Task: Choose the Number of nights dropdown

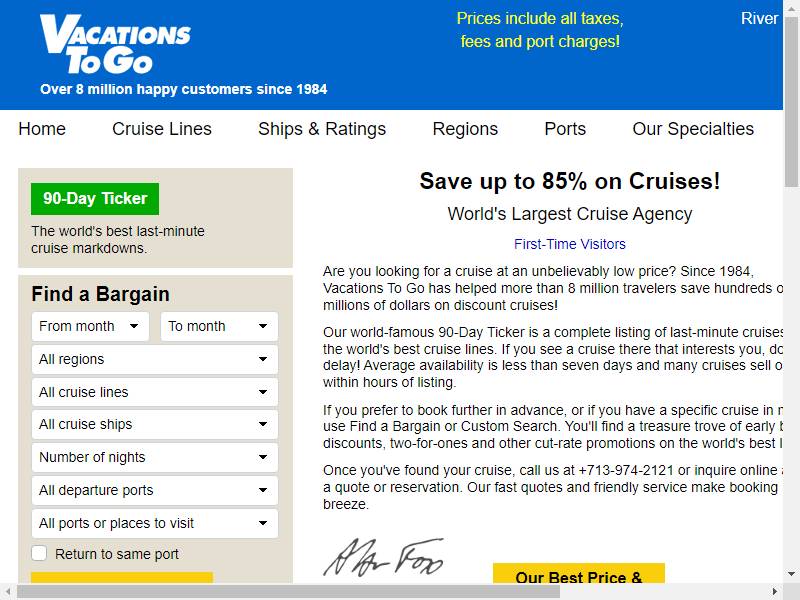Action: pyautogui.click(x=155, y=457)
